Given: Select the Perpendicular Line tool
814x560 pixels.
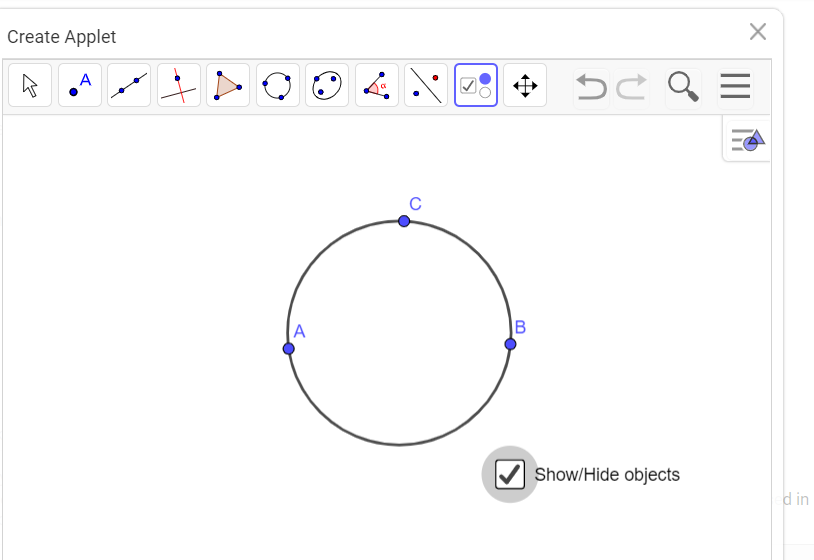Looking at the screenshot, I should (x=179, y=85).
